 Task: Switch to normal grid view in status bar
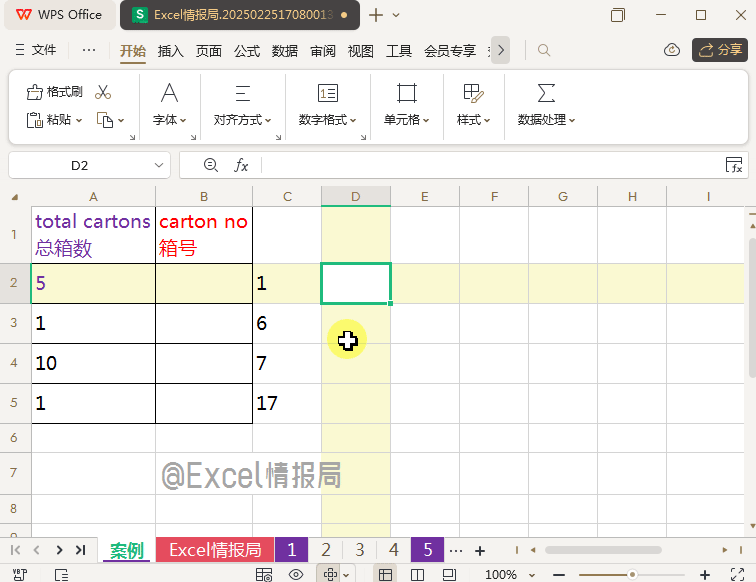click(x=384, y=575)
